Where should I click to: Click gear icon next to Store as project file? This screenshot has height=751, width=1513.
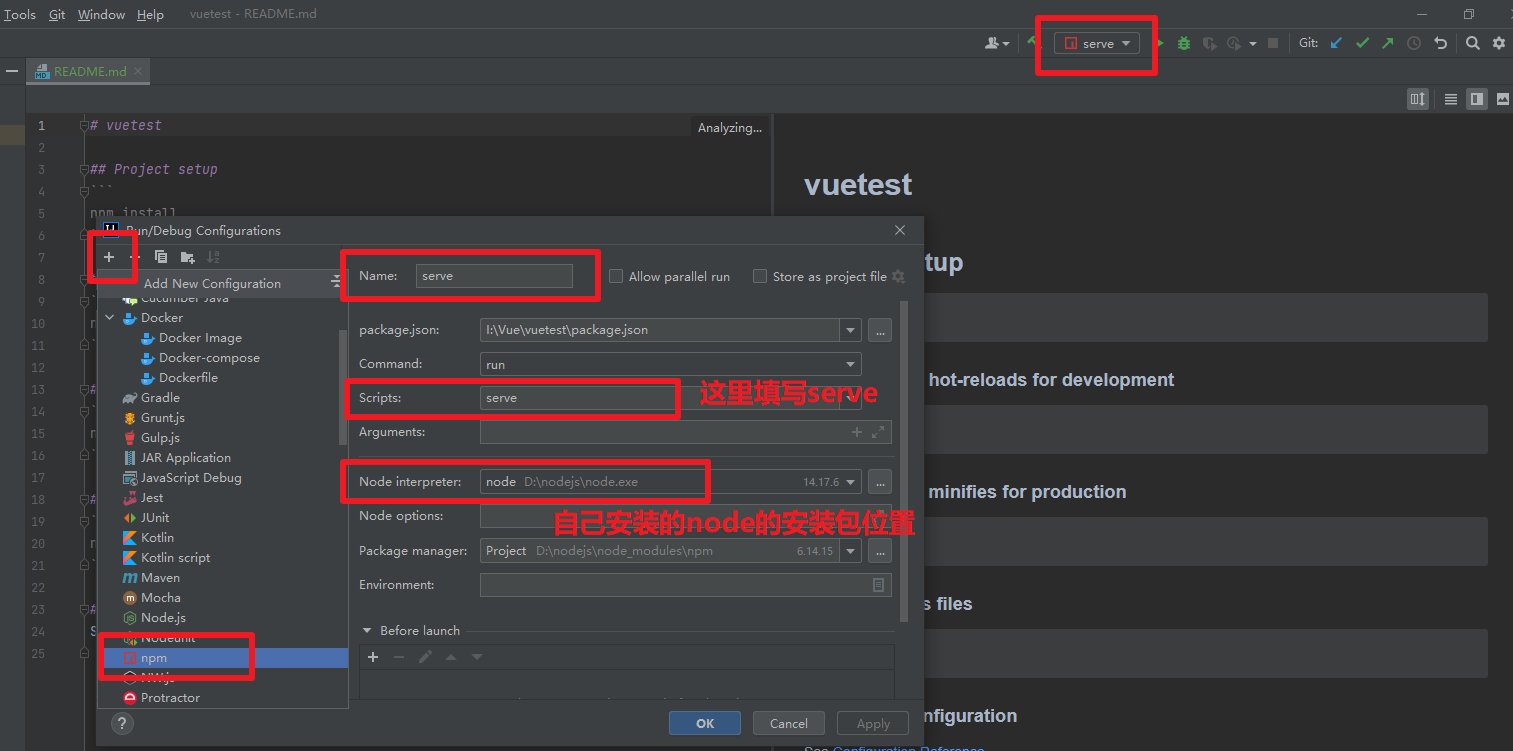[898, 277]
